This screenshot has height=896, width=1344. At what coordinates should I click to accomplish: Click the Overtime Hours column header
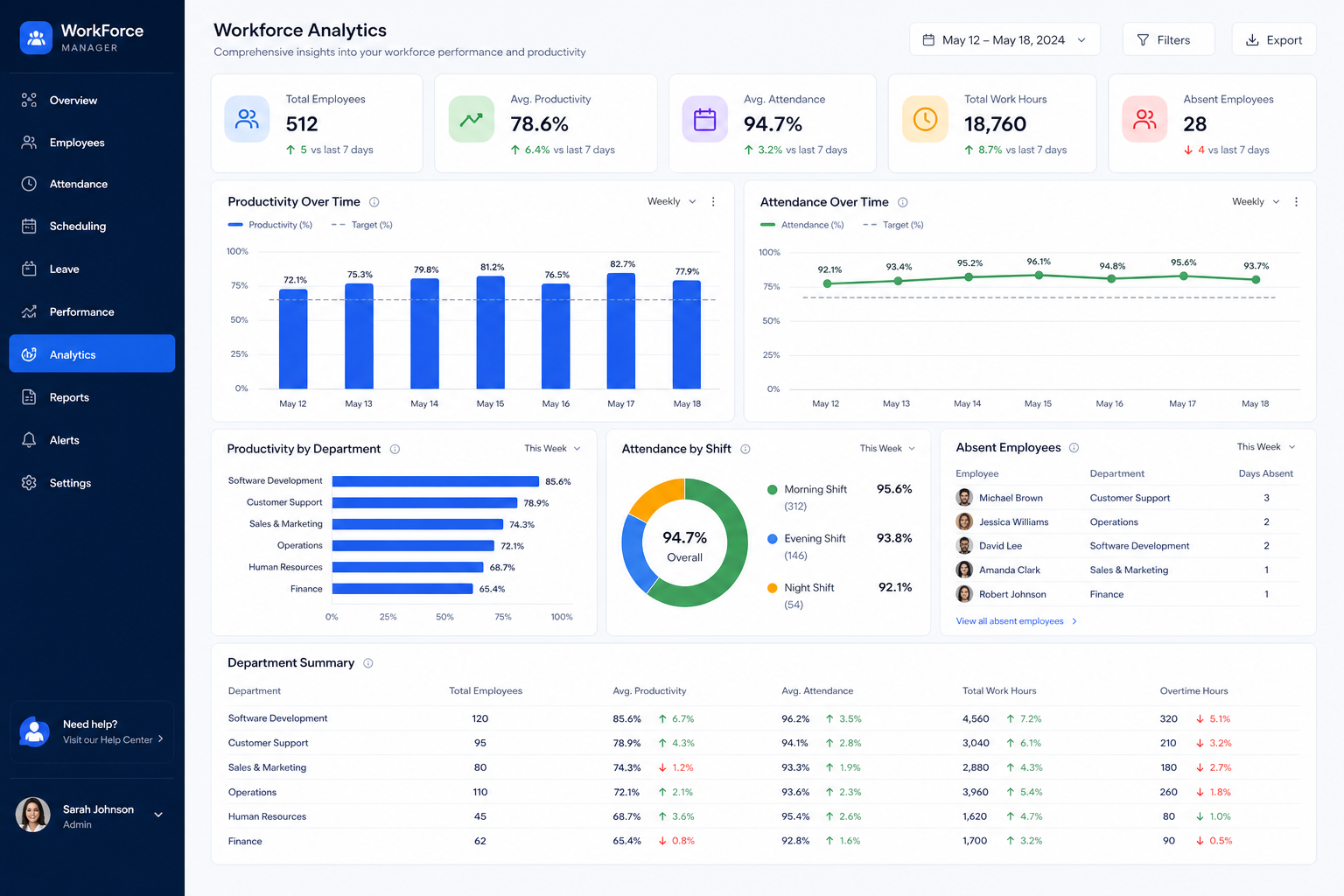(x=1193, y=691)
